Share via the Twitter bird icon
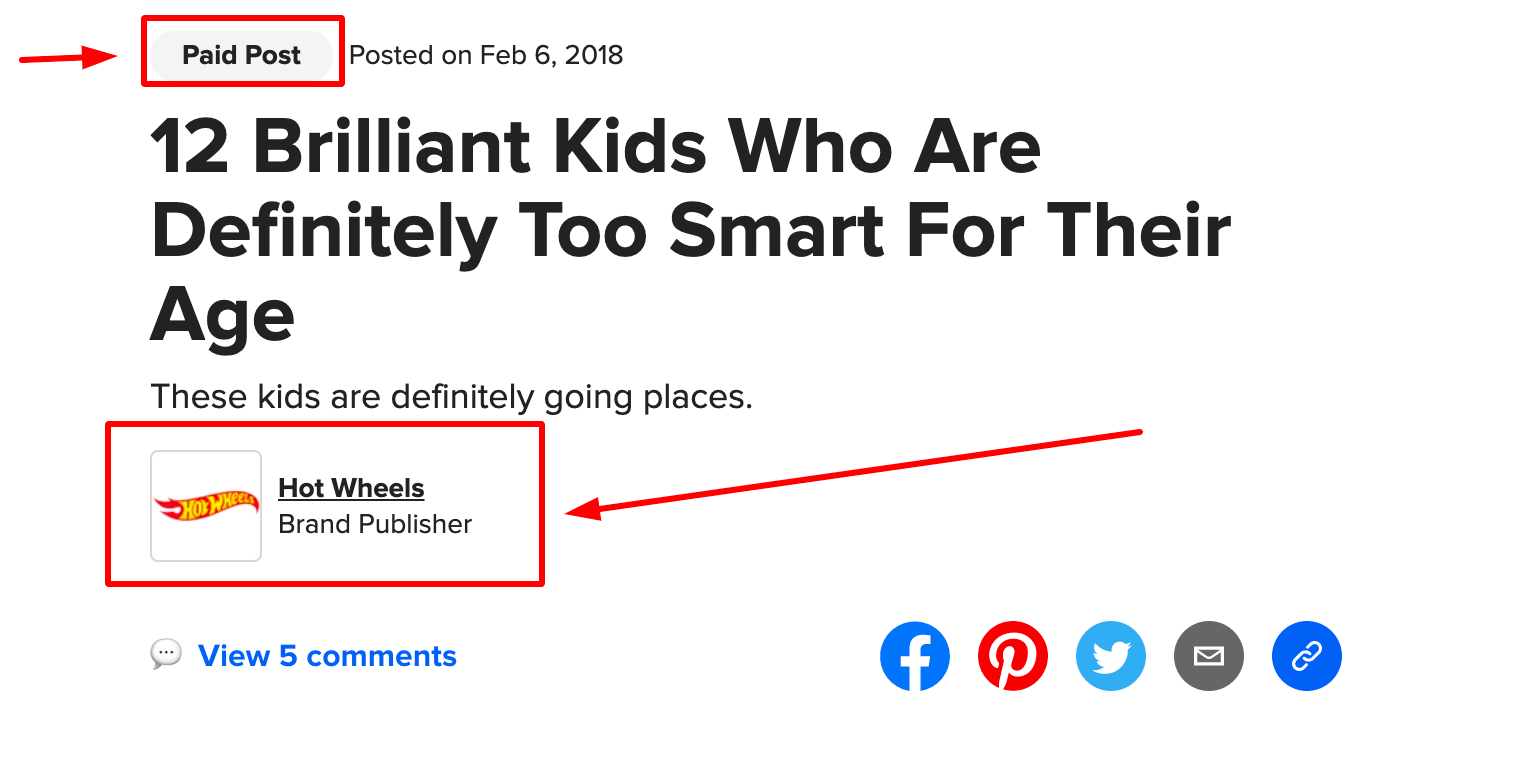 click(1111, 656)
